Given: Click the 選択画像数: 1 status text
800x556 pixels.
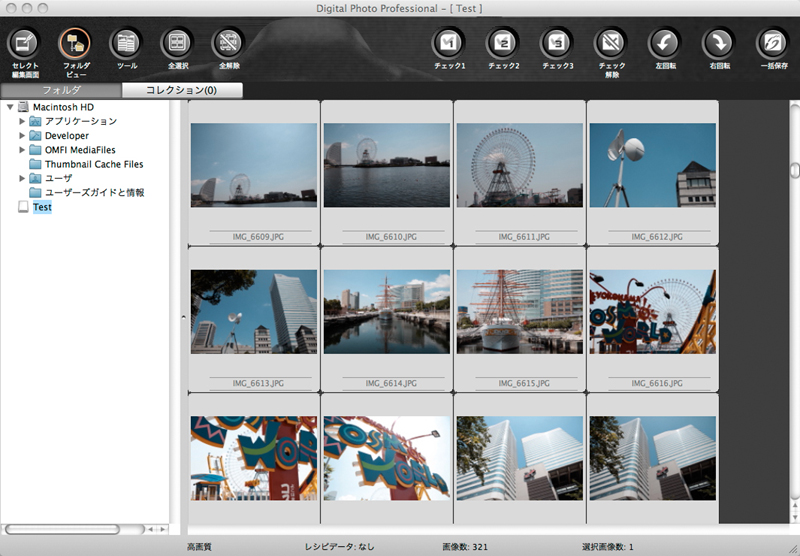Looking at the screenshot, I should coord(608,547).
